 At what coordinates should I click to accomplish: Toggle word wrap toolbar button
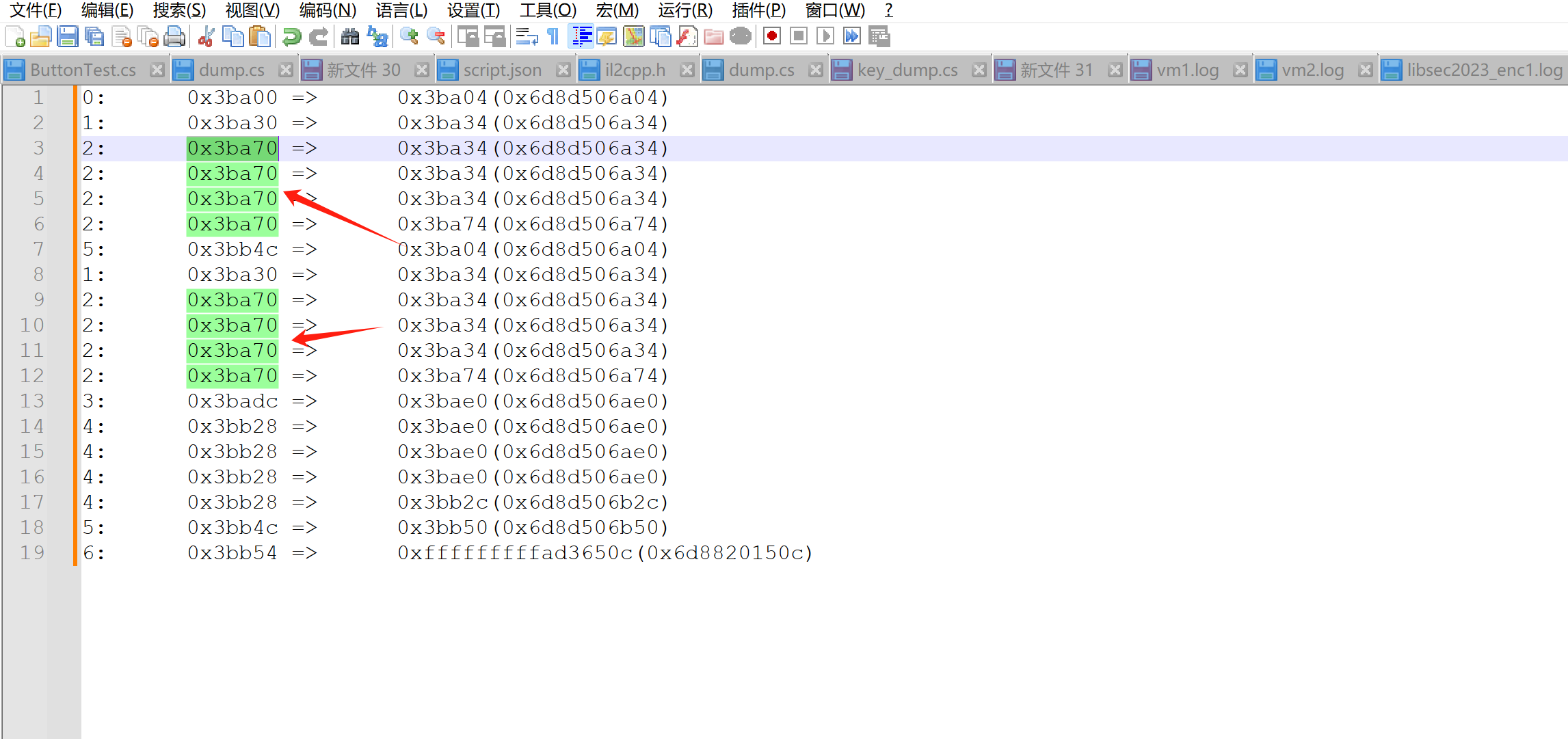click(526, 36)
